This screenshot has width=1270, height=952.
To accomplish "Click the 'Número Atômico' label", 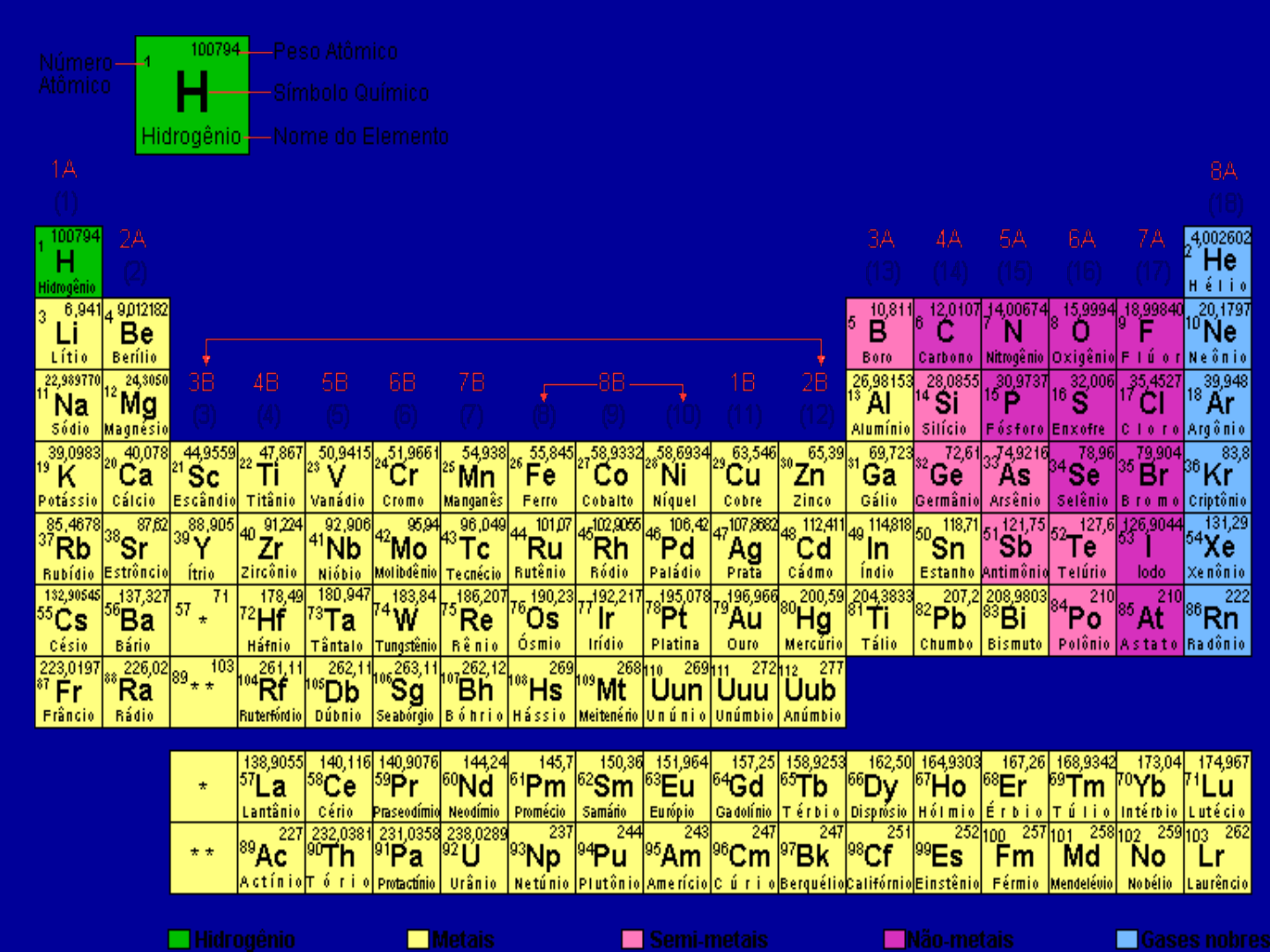I will tap(76, 74).
